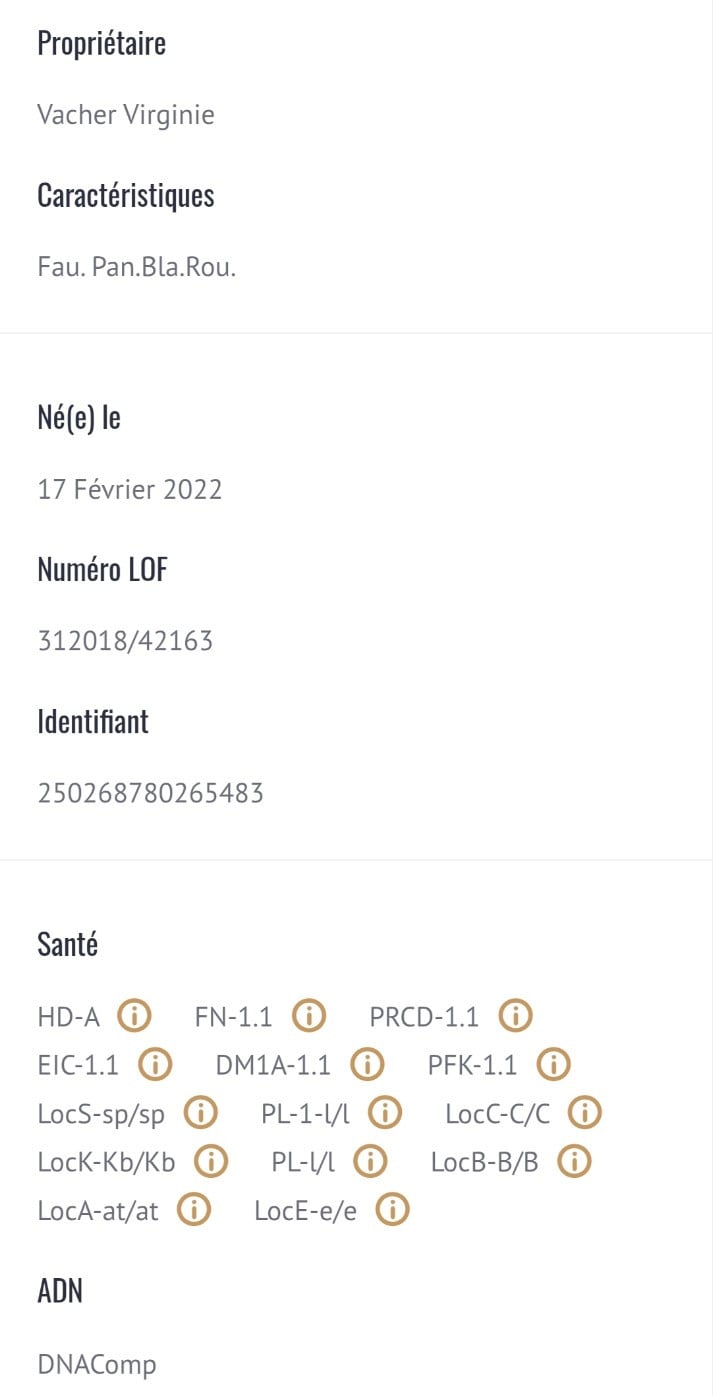
Task: Click the DNAComp text under ADN
Action: pyautogui.click(x=97, y=1365)
